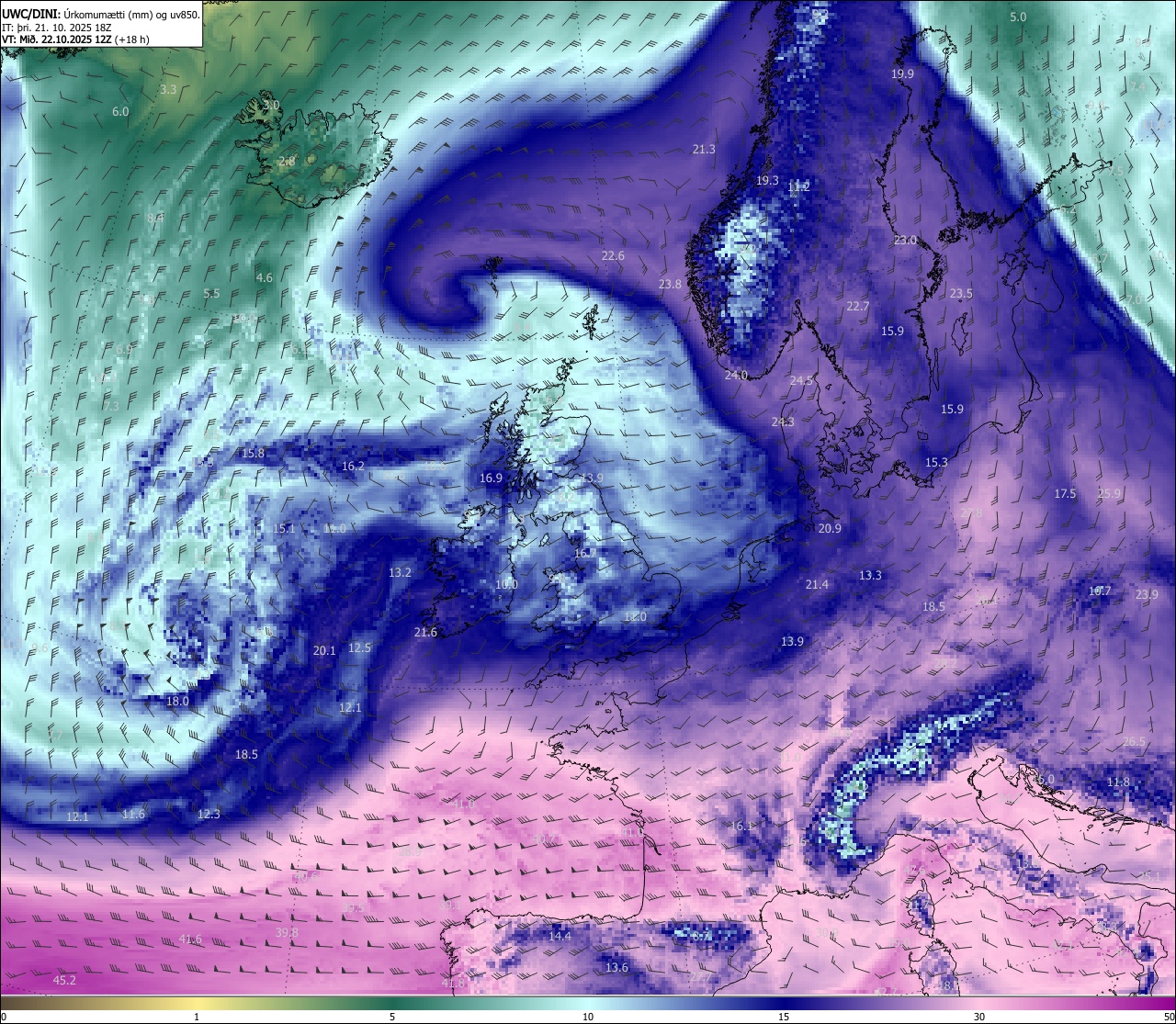The image size is (1176, 1024).
Task: Click the value '19.3' over Norway
Action: click(x=767, y=181)
